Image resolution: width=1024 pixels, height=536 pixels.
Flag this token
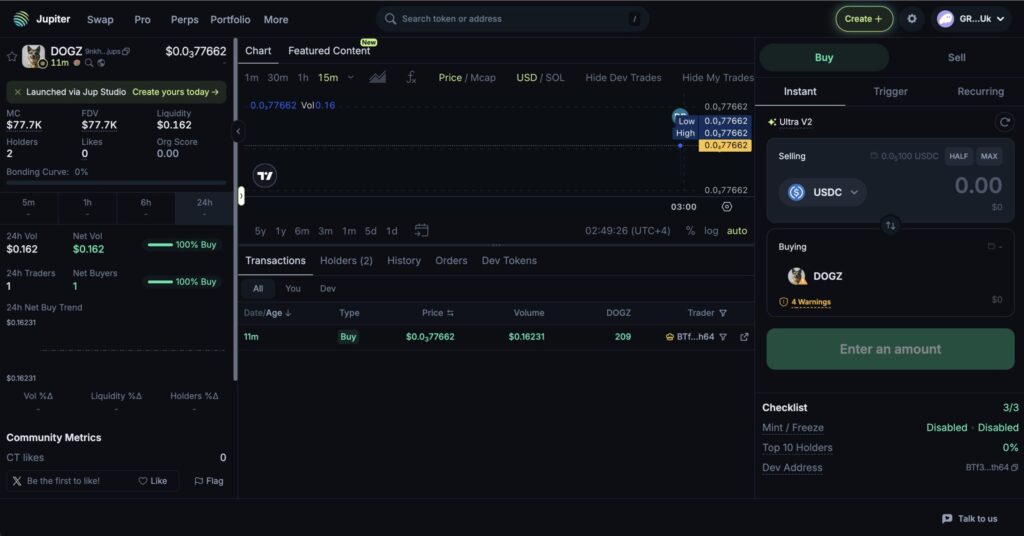209,481
